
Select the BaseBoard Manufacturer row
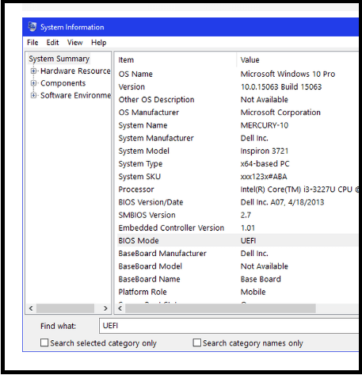click(237, 253)
